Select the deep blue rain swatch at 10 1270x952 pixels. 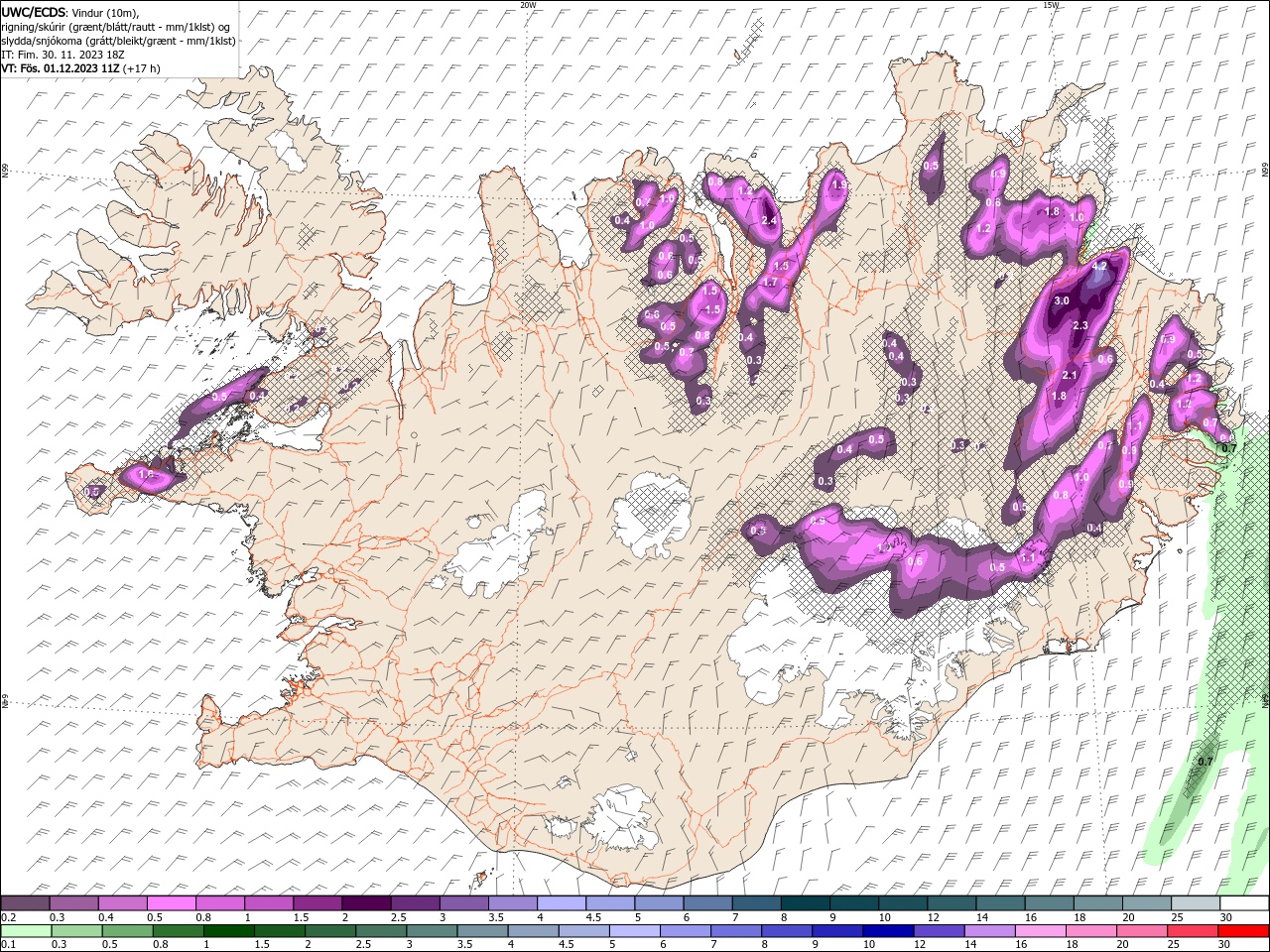pos(887,931)
